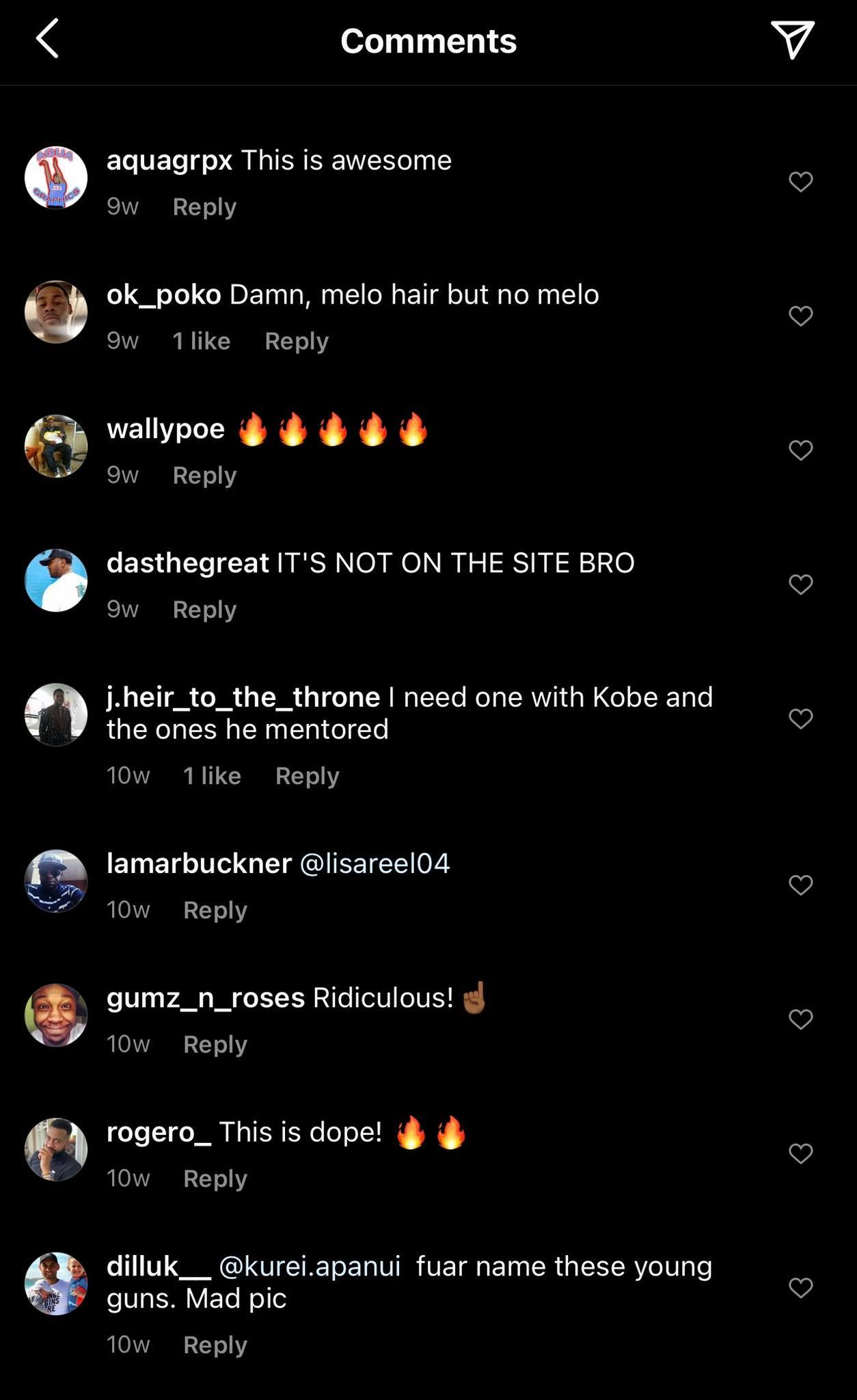
Task: Go back using the top-left arrow
Action: click(x=46, y=39)
